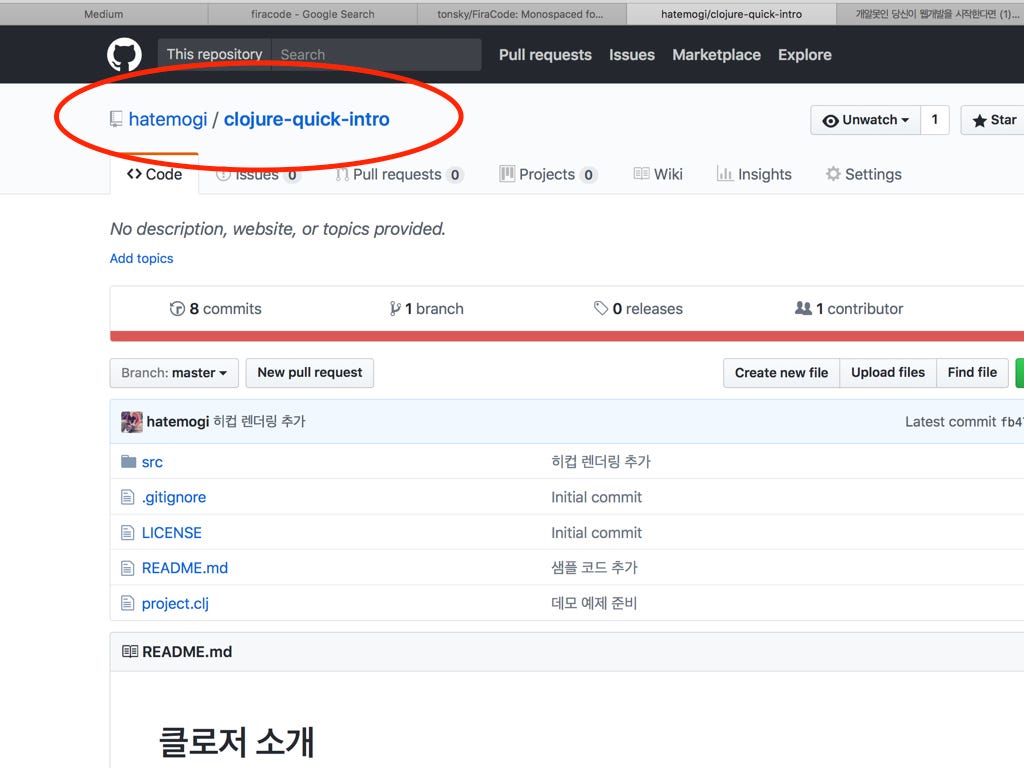This screenshot has width=1024, height=768.
Task: View the 8 commits list
Action: pyautogui.click(x=216, y=308)
